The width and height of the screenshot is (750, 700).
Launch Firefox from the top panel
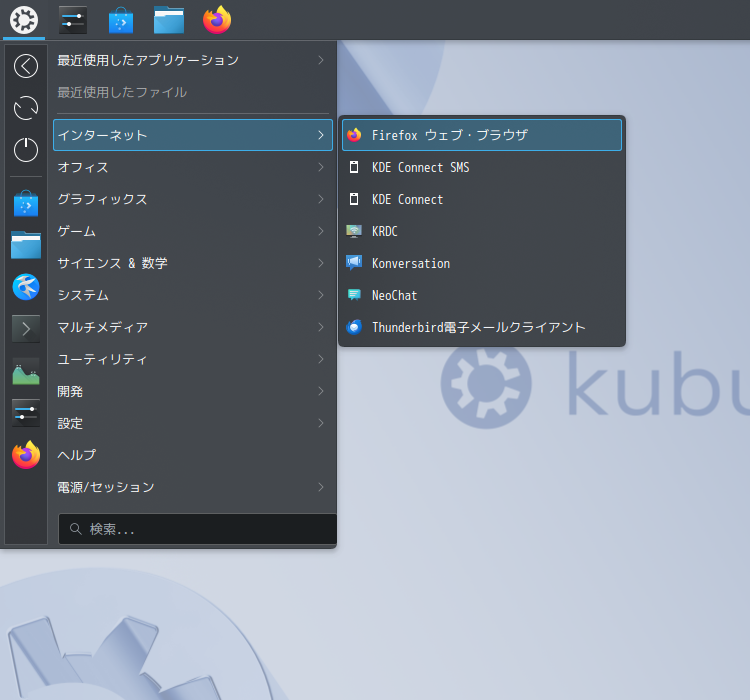point(217,20)
